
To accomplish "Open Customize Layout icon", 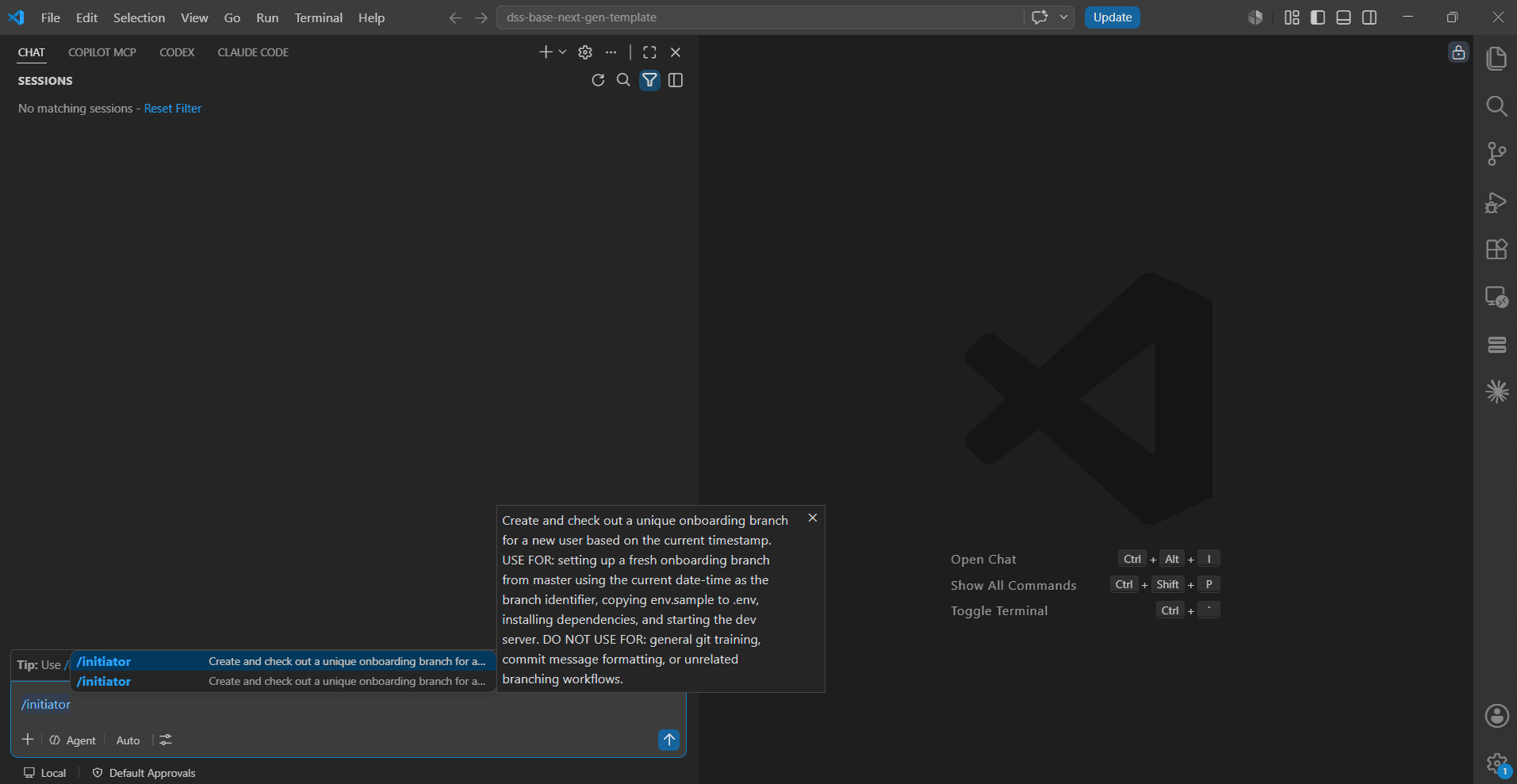I will click(1292, 17).
